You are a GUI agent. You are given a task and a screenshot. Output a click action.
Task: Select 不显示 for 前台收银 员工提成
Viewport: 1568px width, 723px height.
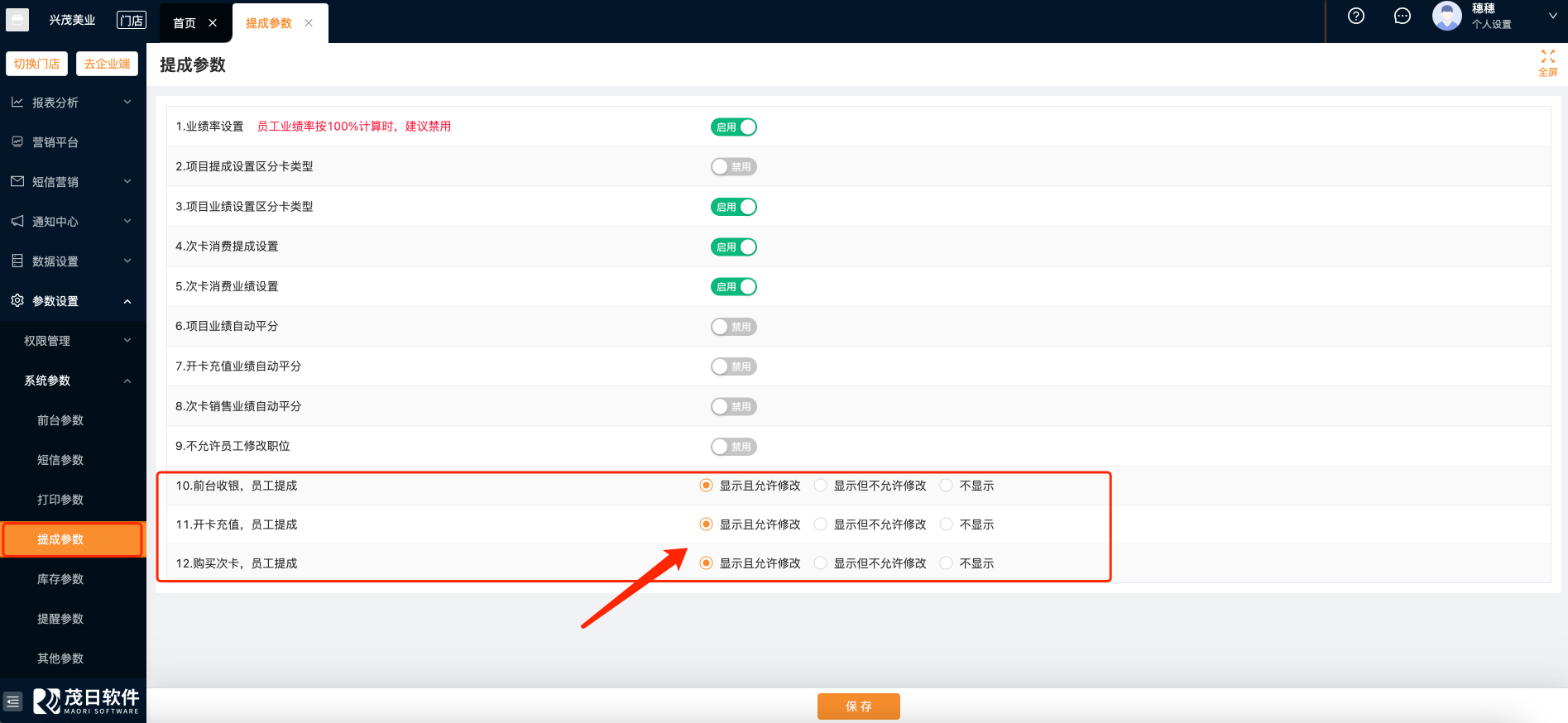point(947,486)
